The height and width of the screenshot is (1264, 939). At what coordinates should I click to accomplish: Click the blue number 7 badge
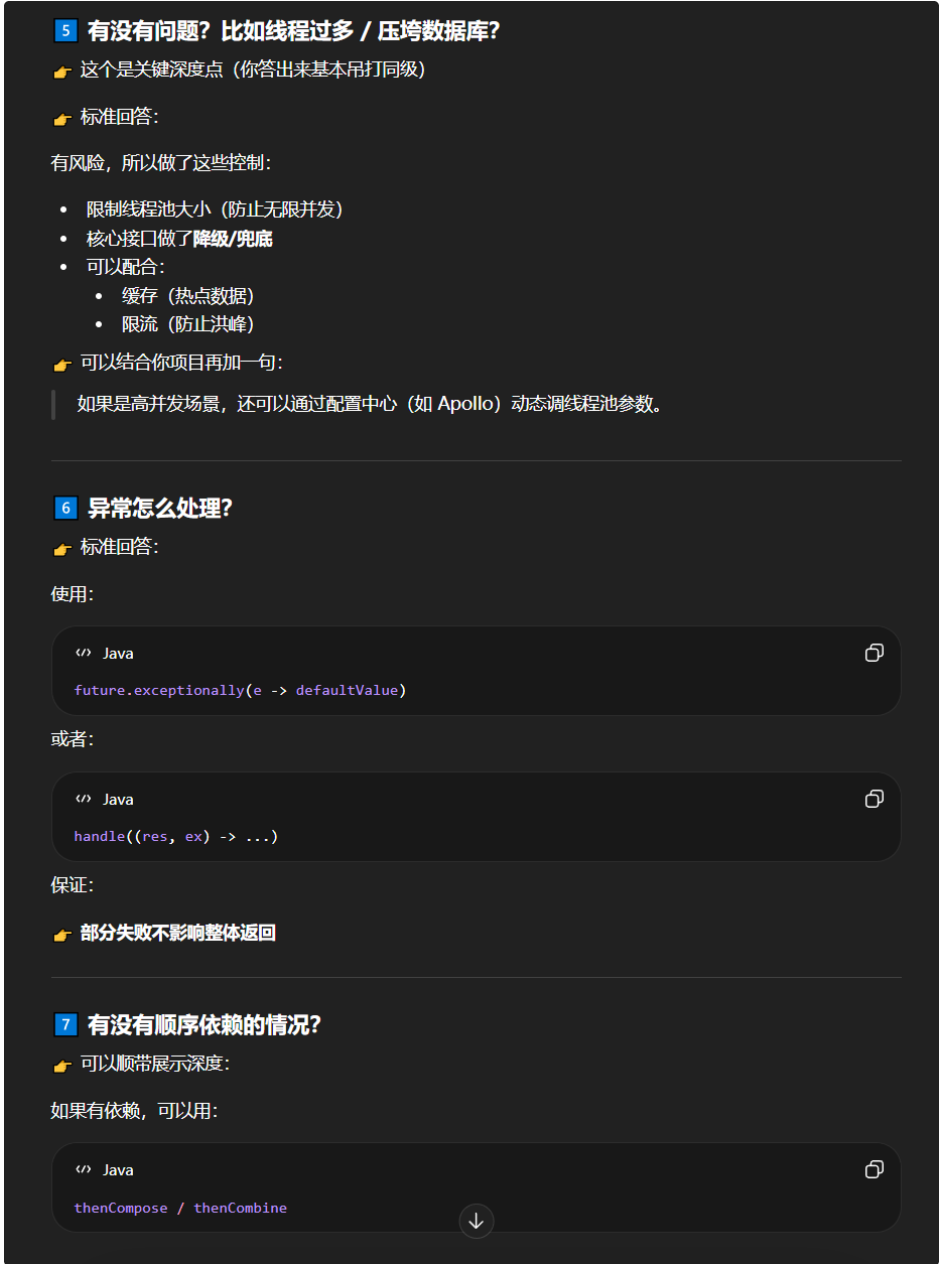65,1025
